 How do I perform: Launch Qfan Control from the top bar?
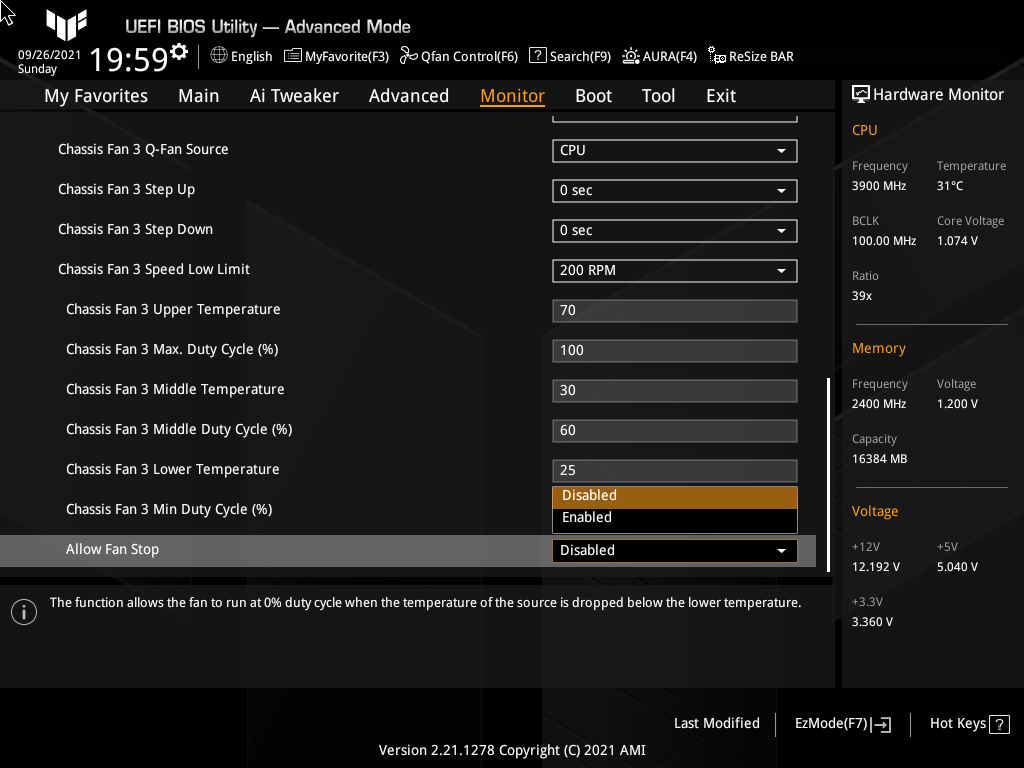(x=459, y=56)
